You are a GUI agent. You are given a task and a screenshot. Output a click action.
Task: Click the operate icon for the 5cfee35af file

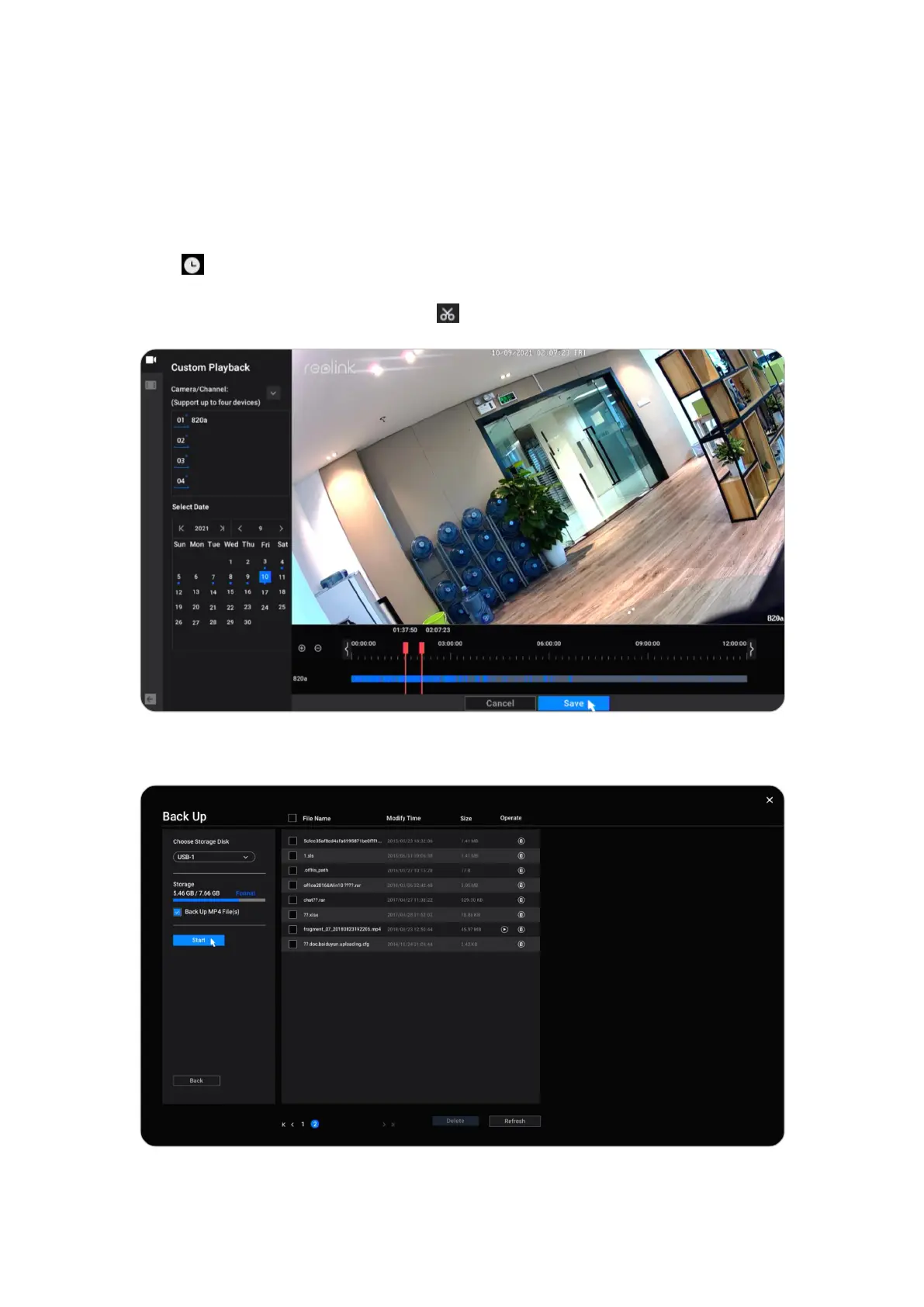tap(521, 841)
